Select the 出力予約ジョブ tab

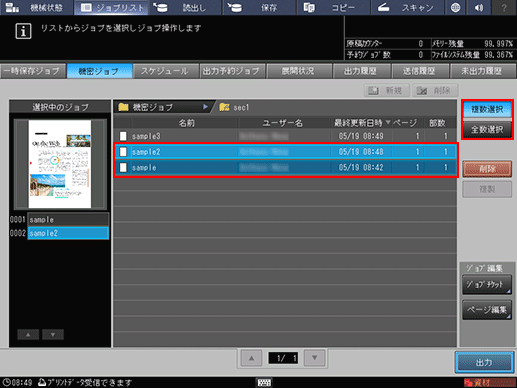coord(232,71)
